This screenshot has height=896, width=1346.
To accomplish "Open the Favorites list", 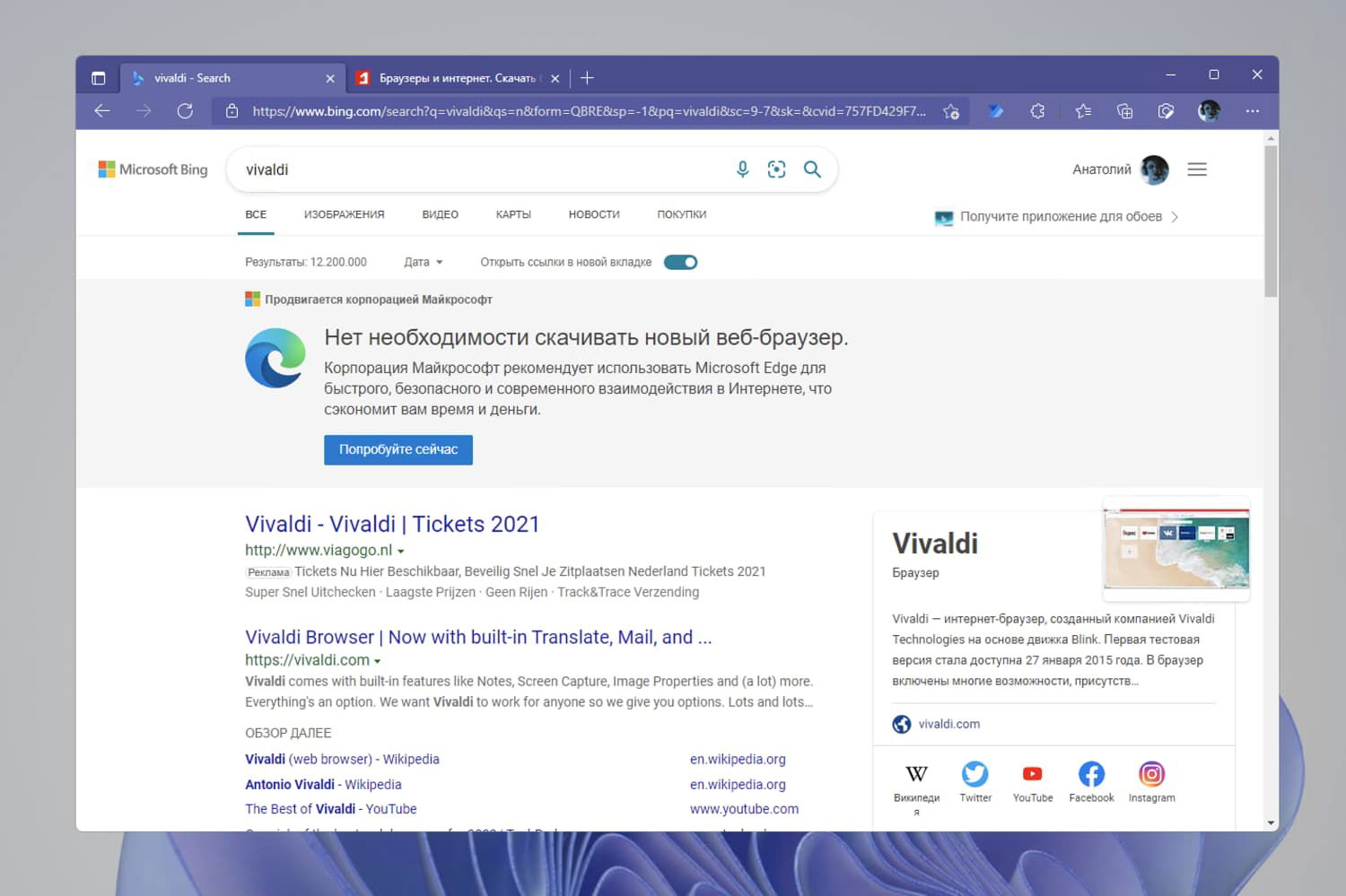I will 1083,111.
